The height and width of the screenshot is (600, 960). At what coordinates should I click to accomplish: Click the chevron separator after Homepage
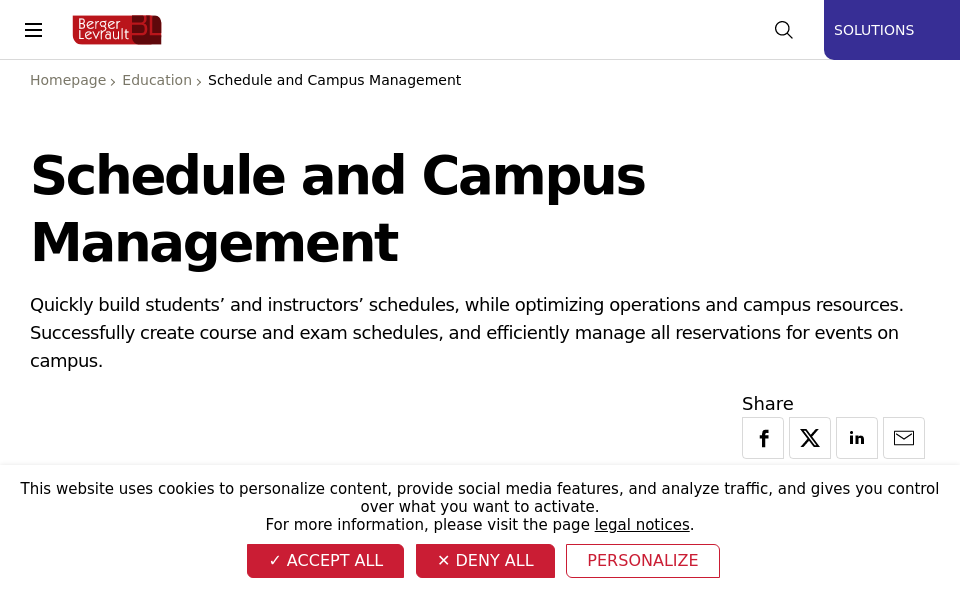click(x=113, y=82)
